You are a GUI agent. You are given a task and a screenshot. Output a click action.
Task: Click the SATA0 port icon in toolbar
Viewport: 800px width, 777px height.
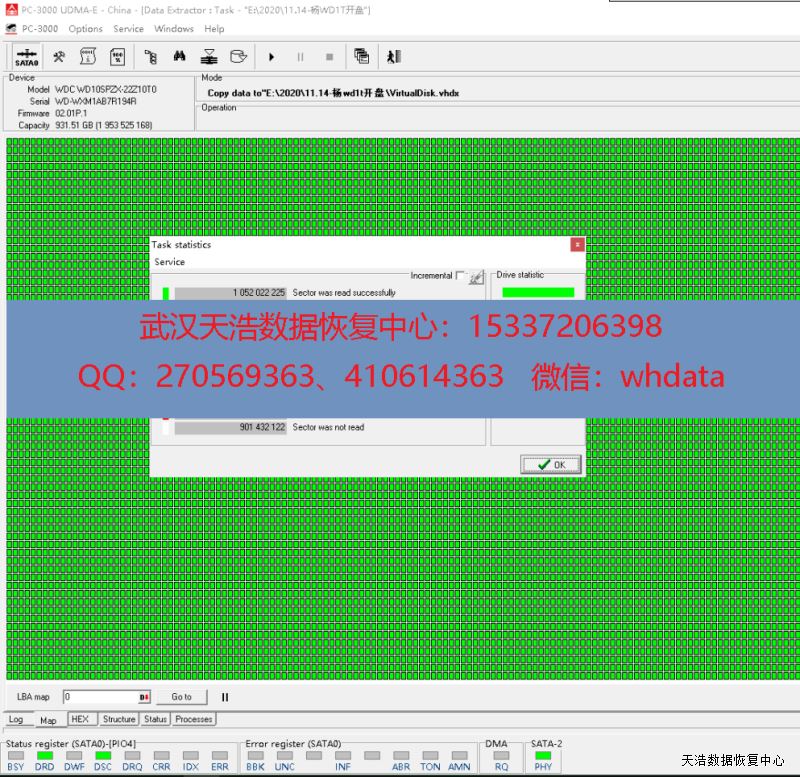tap(27, 57)
